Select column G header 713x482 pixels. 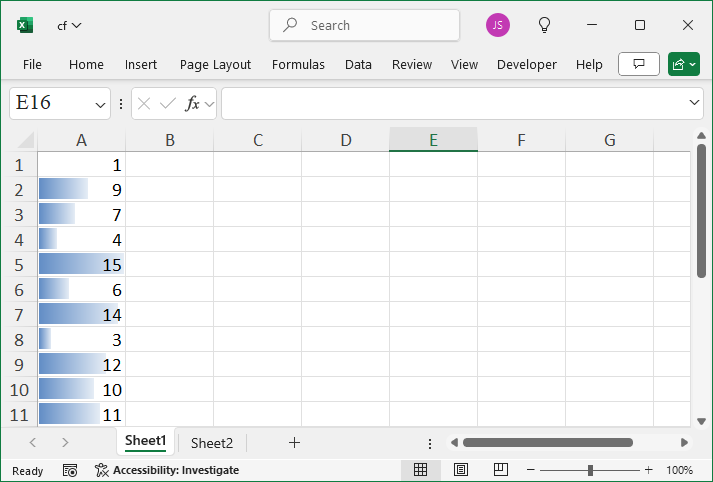[609, 140]
